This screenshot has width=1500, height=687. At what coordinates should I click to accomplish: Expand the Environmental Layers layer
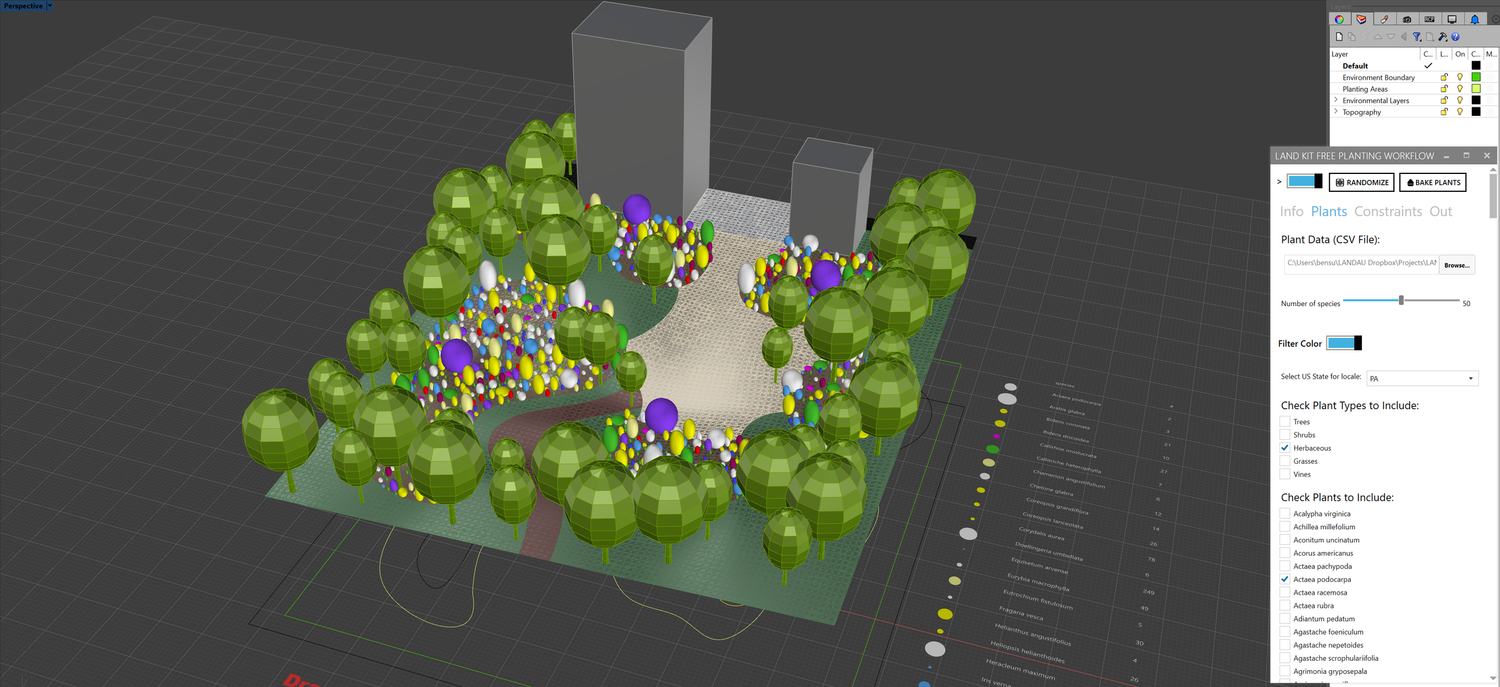coord(1336,99)
